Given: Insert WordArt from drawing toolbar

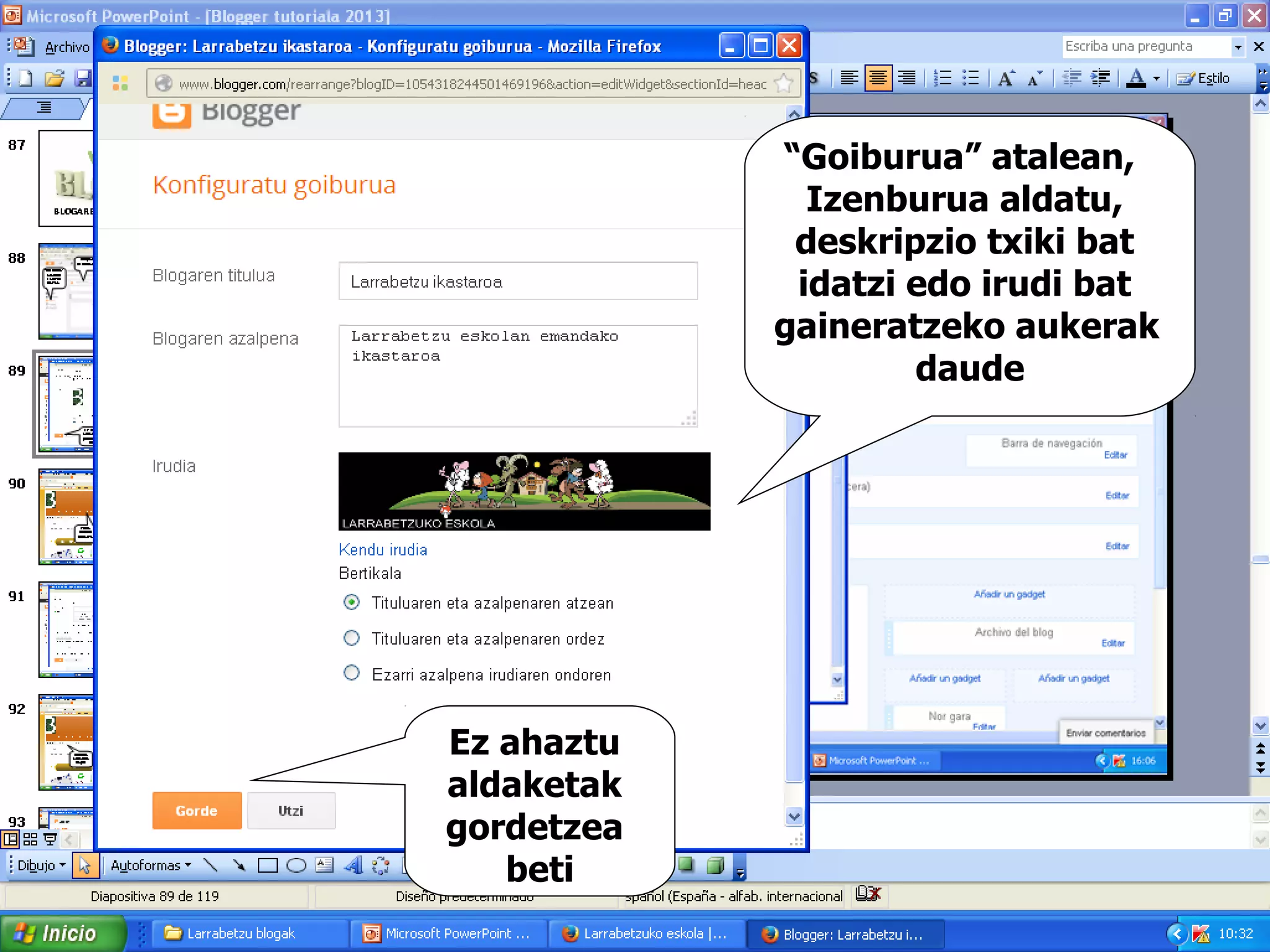Looking at the screenshot, I should click(353, 865).
